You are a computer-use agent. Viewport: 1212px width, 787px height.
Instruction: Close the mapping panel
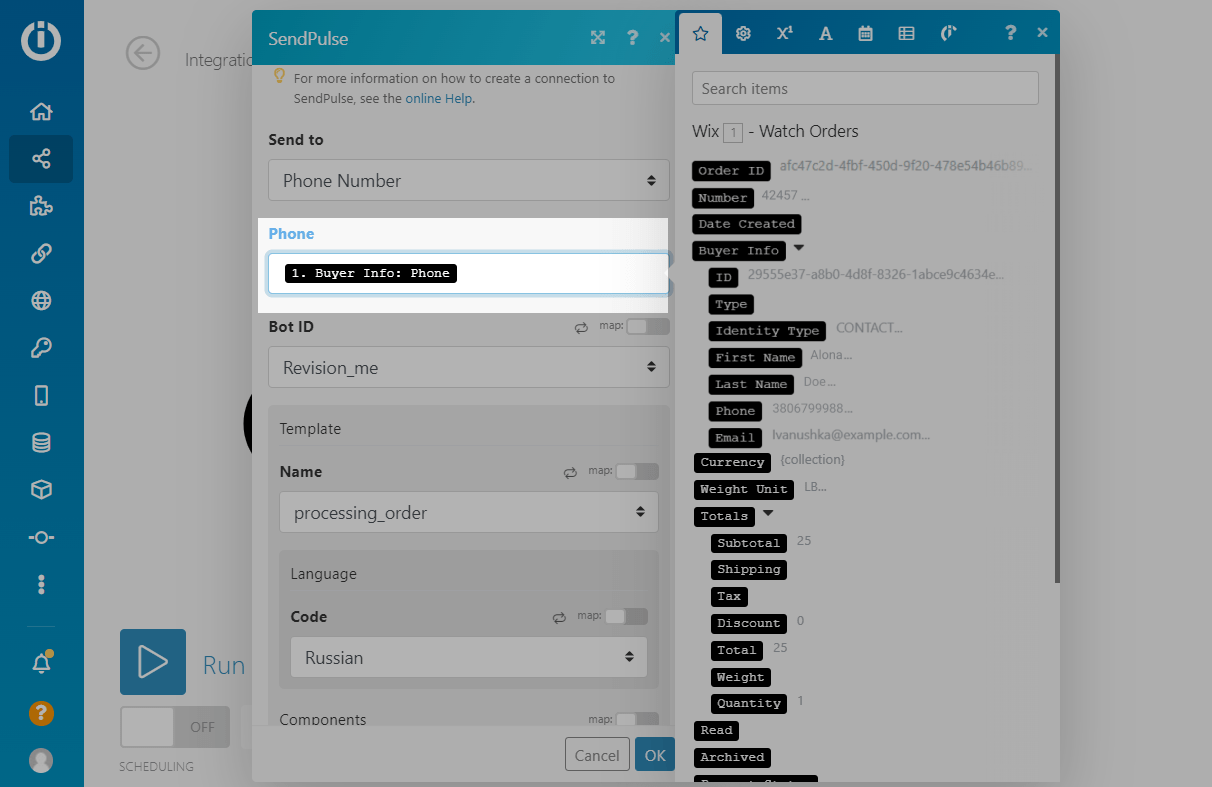tap(1042, 33)
